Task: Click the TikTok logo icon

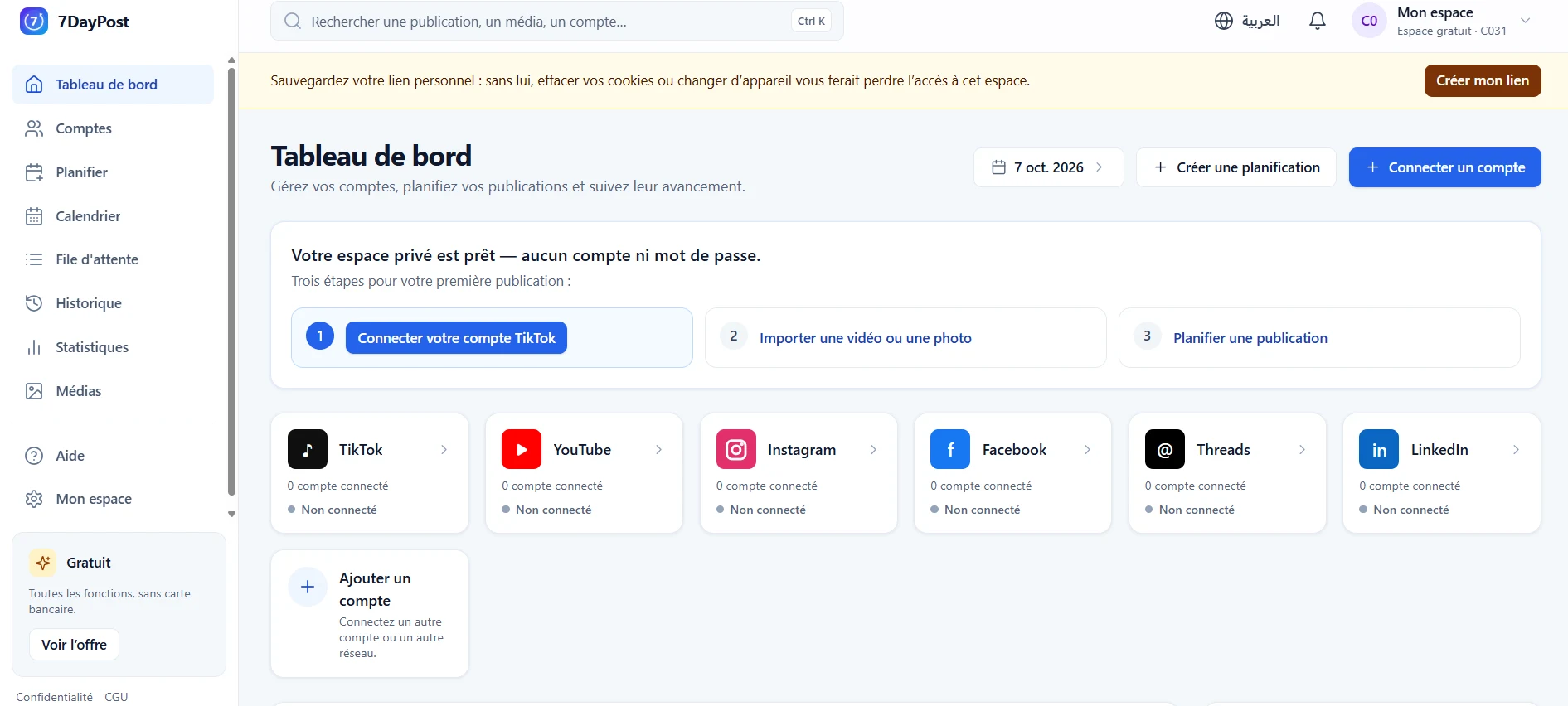Action: (x=308, y=449)
